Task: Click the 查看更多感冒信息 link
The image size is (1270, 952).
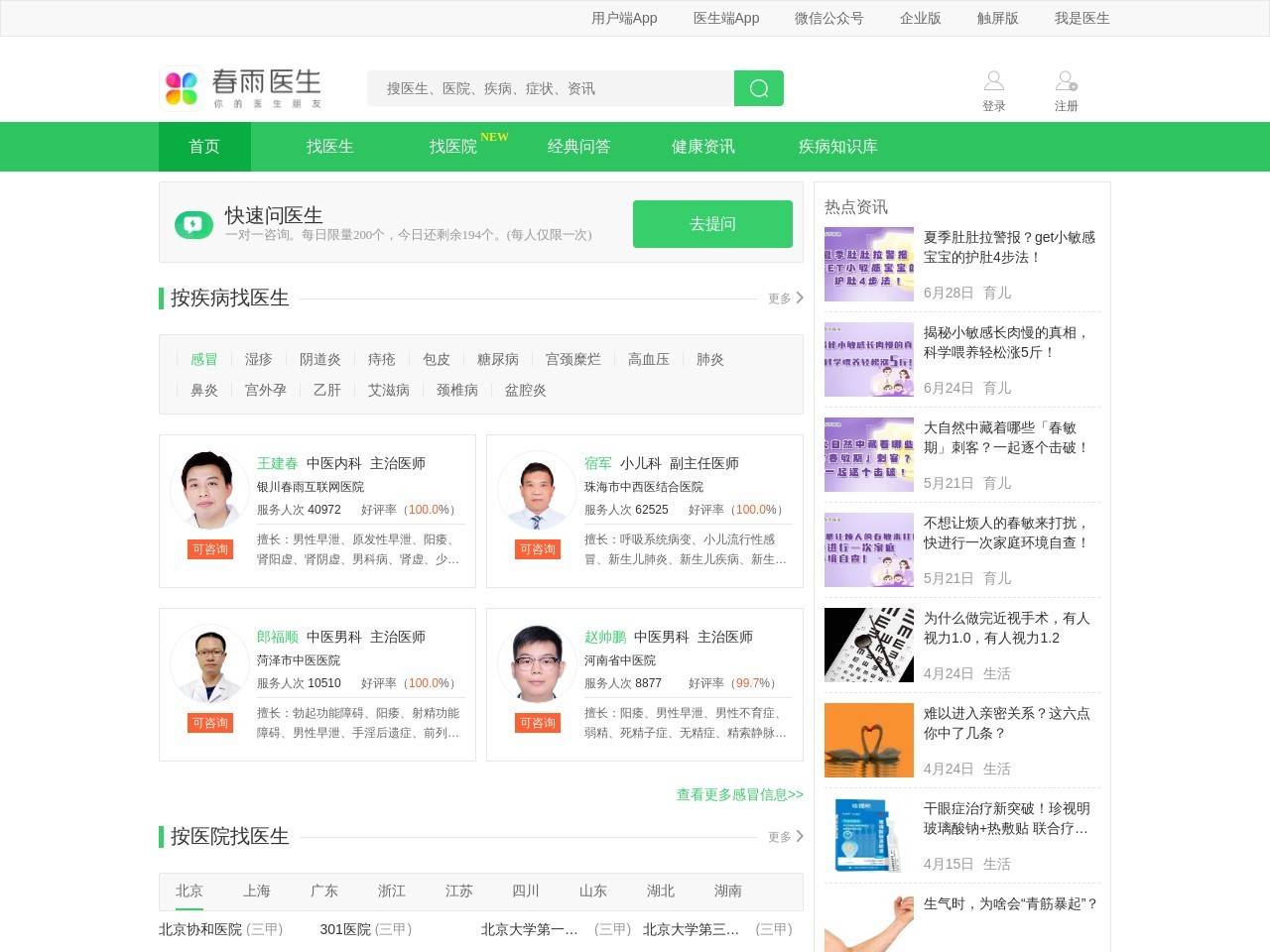Action: pyautogui.click(x=739, y=794)
